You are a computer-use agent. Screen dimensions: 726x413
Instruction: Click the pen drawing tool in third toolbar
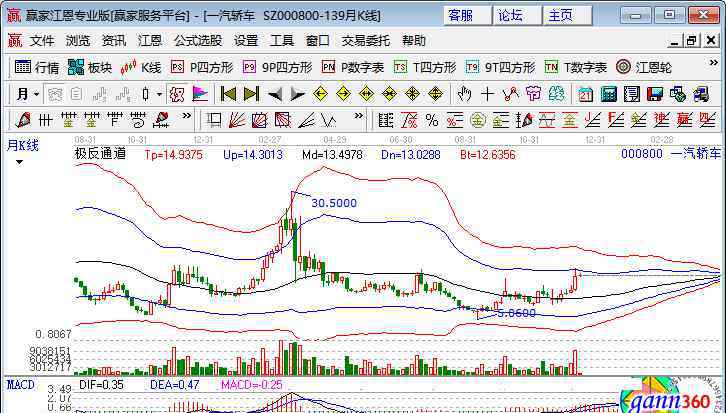pyautogui.click(x=23, y=120)
